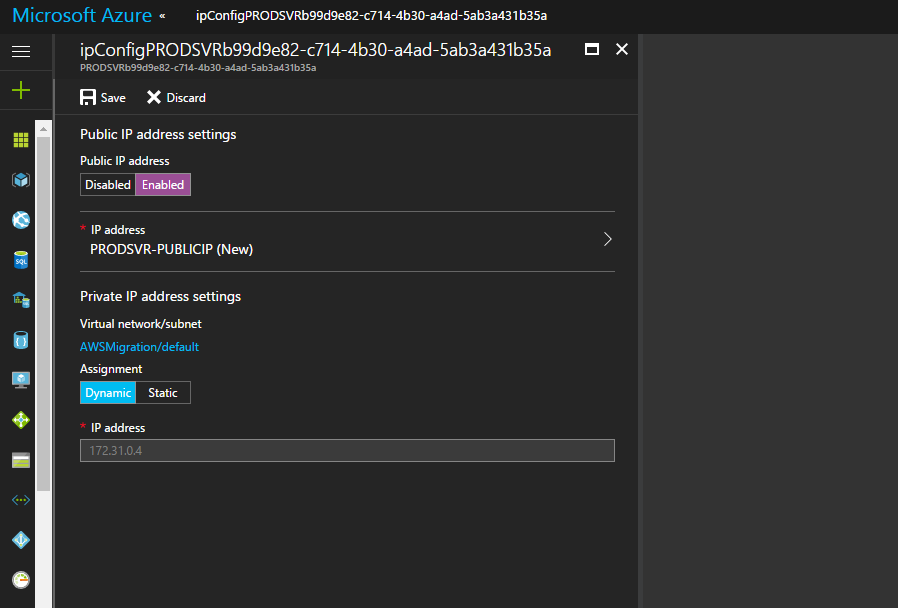Open All resources grid icon
The height and width of the screenshot is (608, 898).
pos(21,140)
